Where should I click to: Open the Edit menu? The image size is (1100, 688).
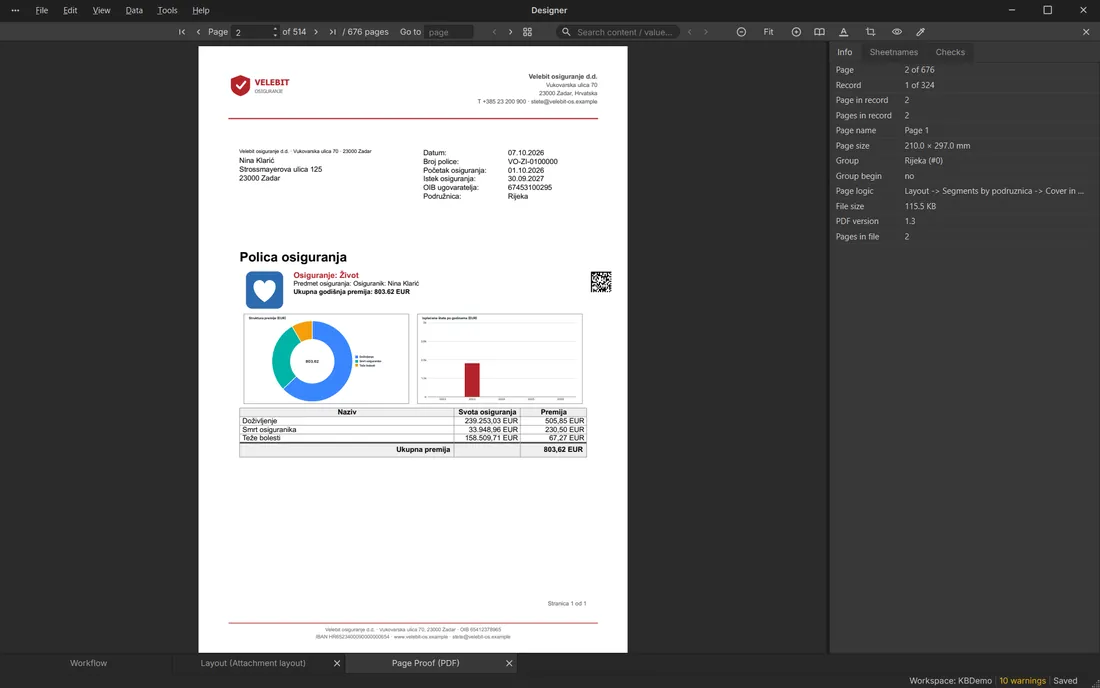70,11
